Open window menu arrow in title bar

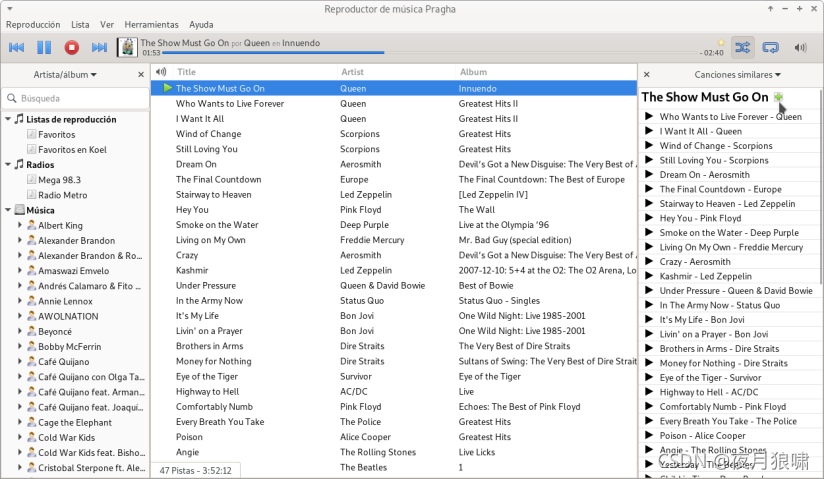(x=9, y=9)
